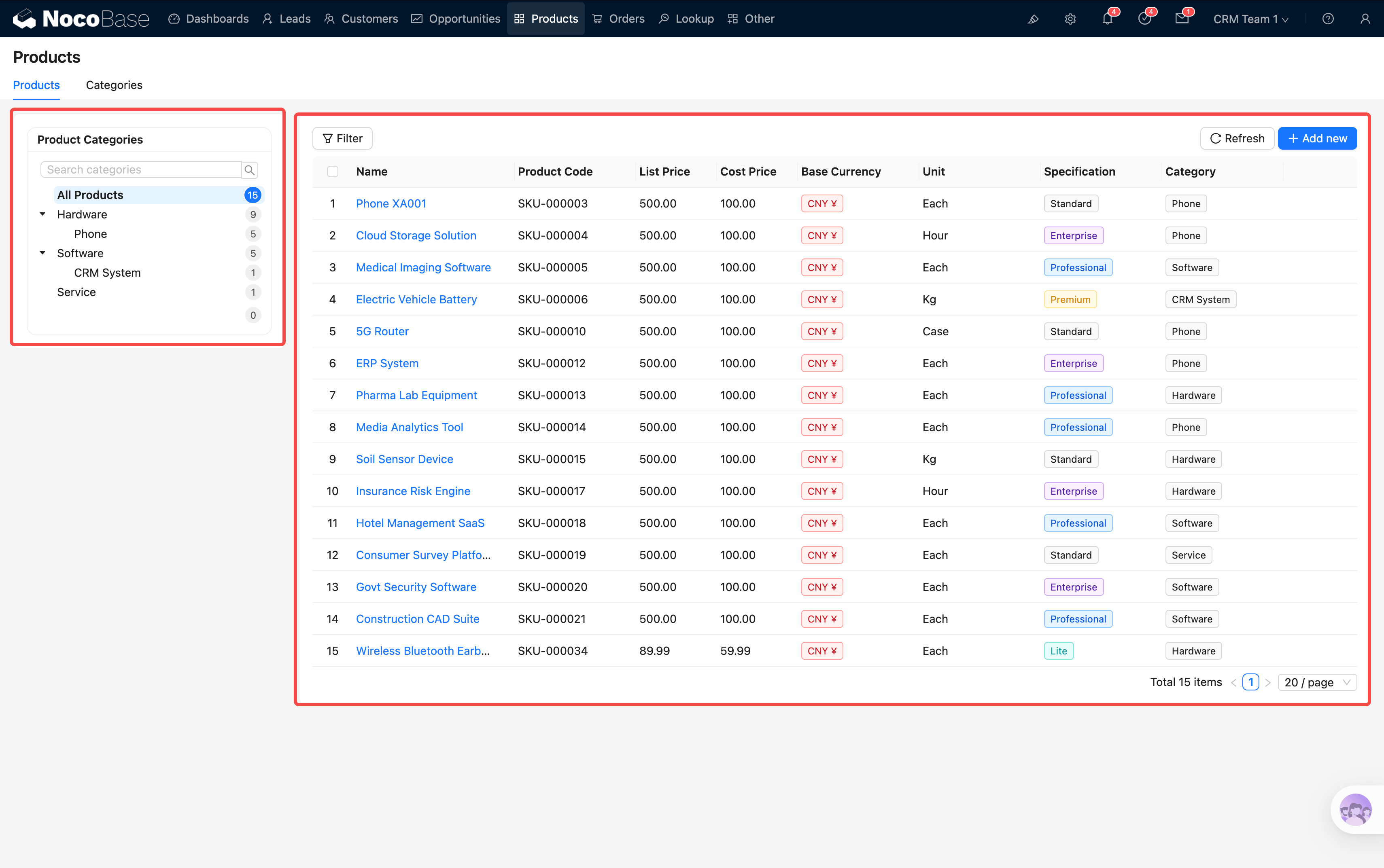Open the user profile icon
This screenshot has height=868, width=1384.
pyautogui.click(x=1365, y=19)
